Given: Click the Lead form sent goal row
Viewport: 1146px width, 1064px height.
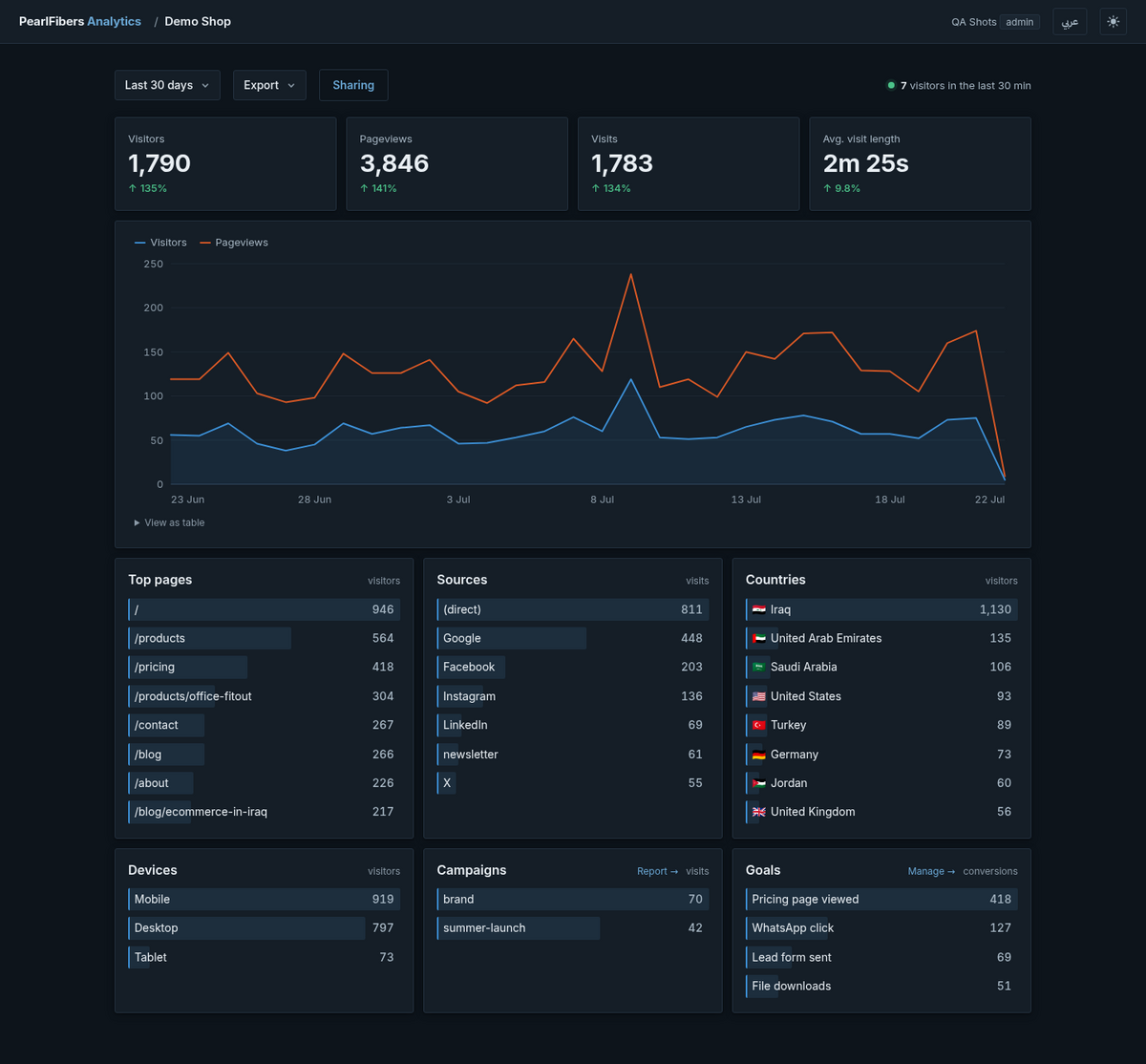Looking at the screenshot, I should [x=881, y=957].
